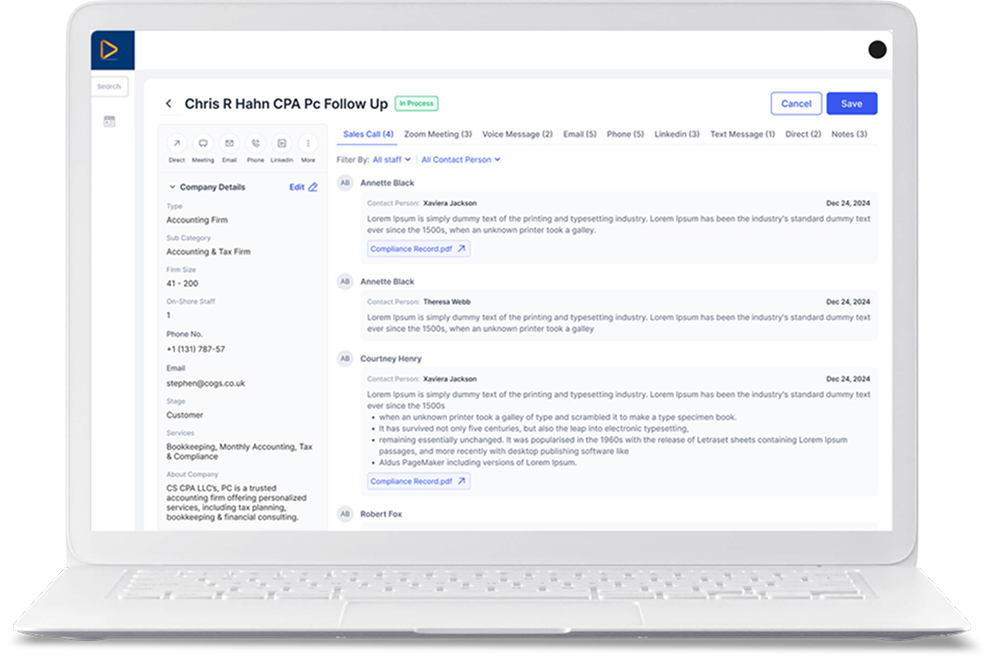Open the profile avatar circle

click(x=877, y=49)
